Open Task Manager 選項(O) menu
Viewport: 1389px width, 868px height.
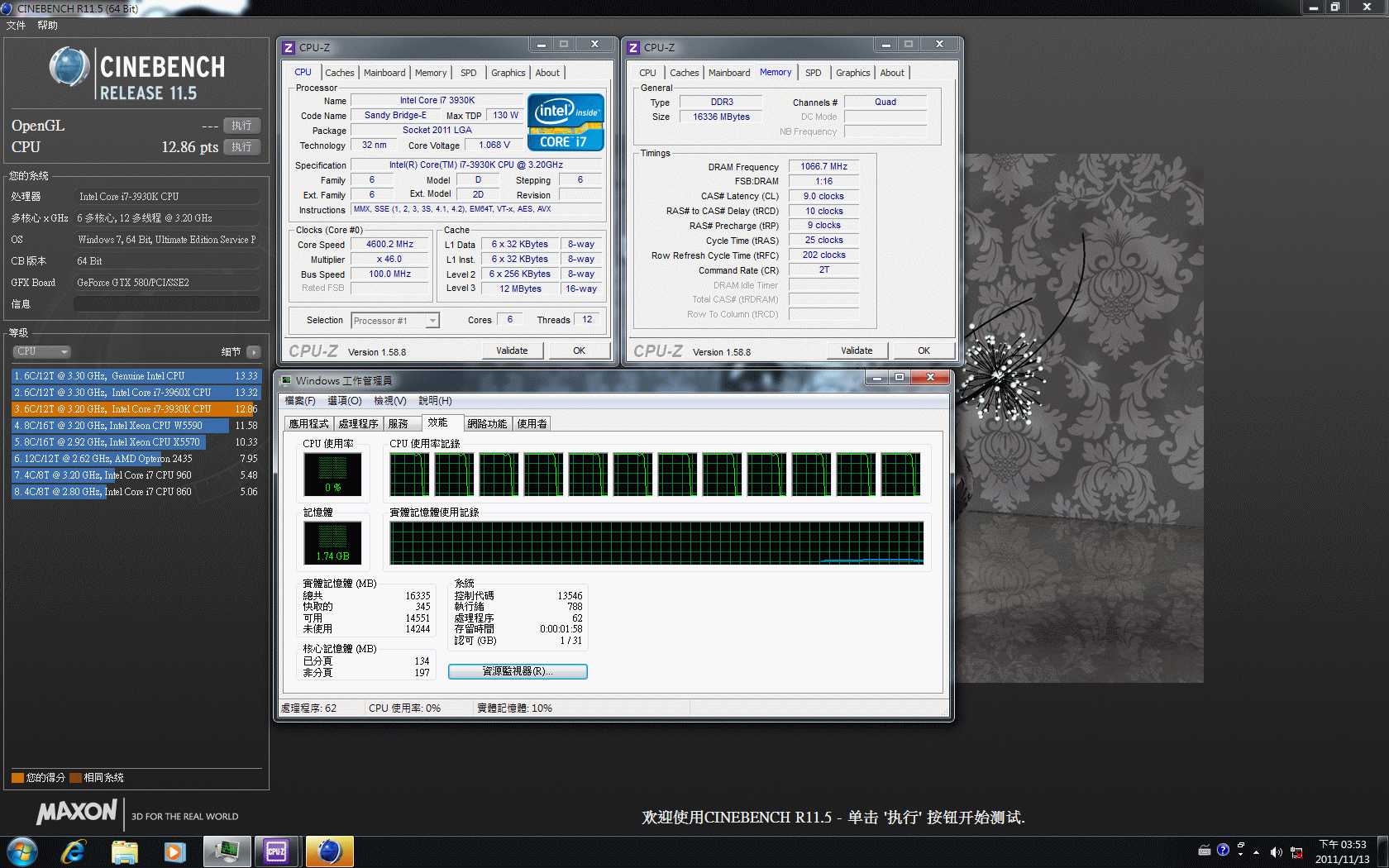point(345,401)
